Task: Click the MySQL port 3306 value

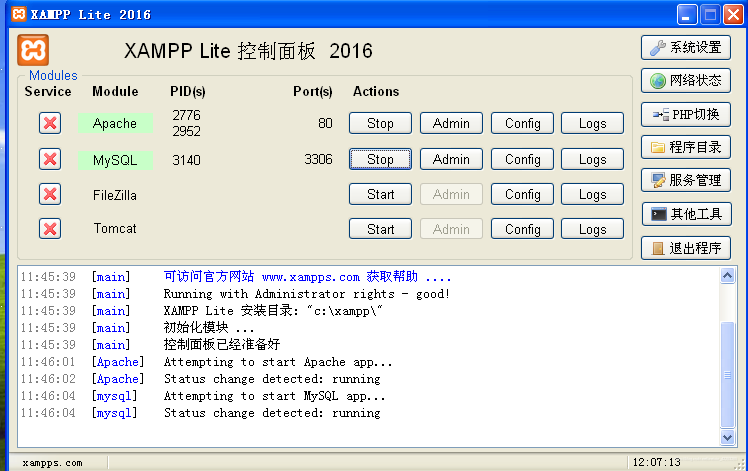Action: [318, 159]
